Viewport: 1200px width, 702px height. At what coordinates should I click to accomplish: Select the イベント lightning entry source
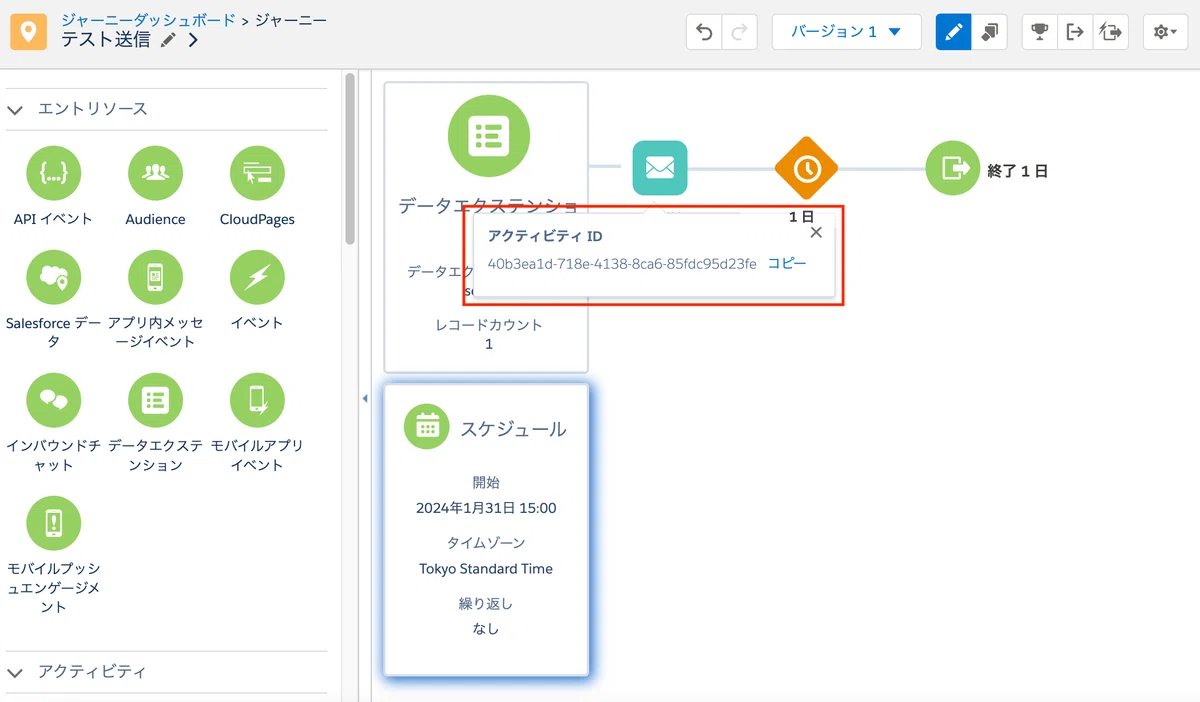pyautogui.click(x=257, y=289)
